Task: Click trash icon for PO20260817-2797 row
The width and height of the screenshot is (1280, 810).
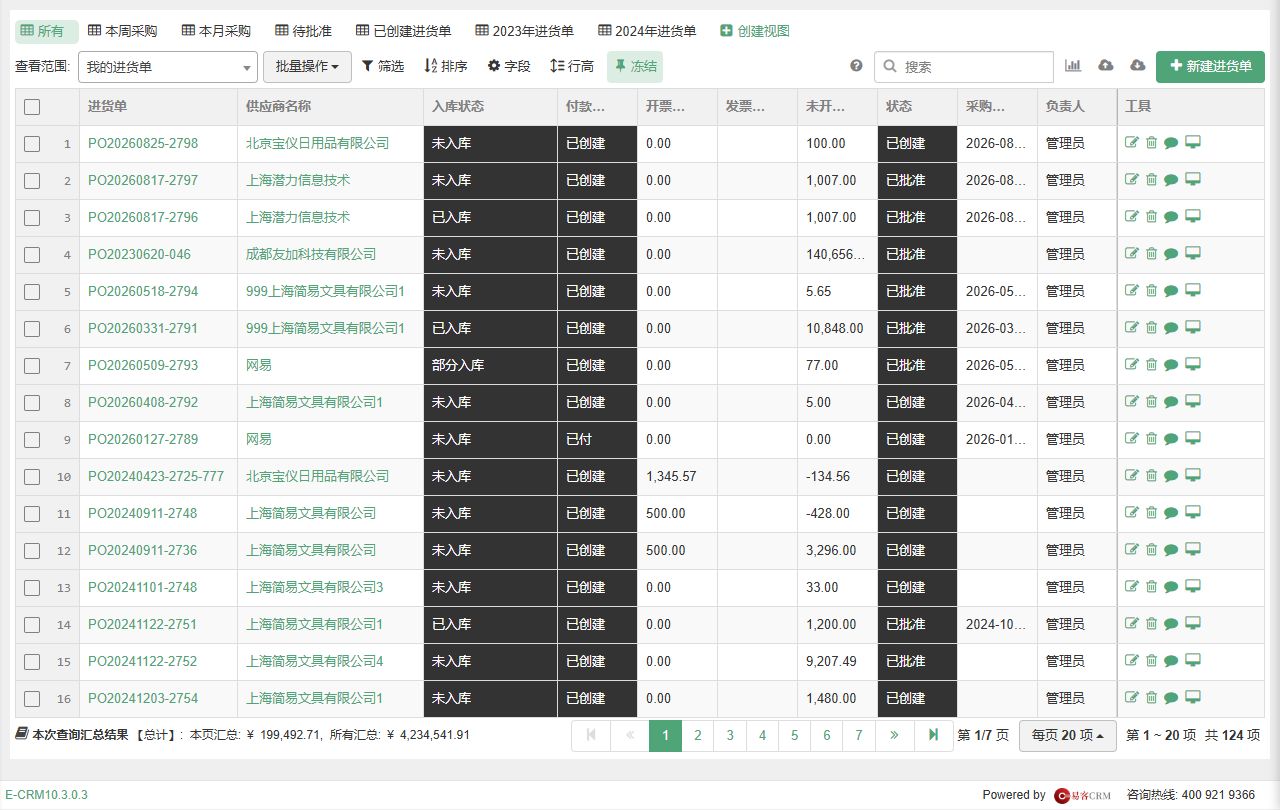Action: [1151, 180]
